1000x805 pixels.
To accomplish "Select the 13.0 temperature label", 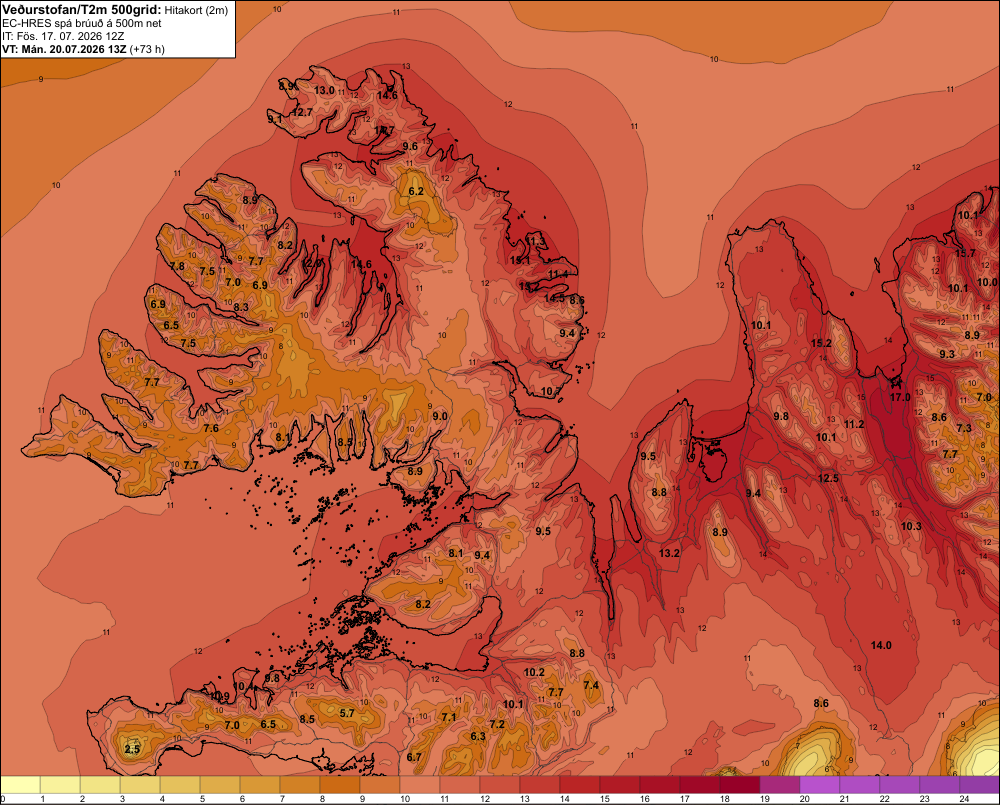I will pyautogui.click(x=324, y=90).
